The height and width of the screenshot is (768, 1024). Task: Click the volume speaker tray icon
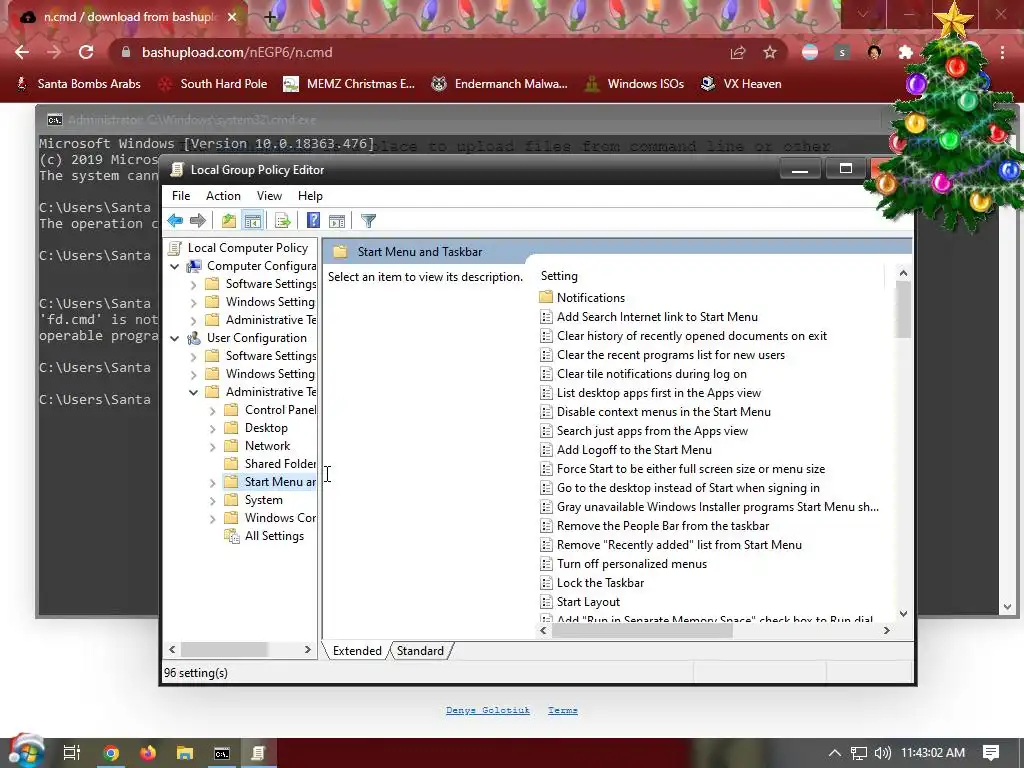pyautogui.click(x=882, y=753)
